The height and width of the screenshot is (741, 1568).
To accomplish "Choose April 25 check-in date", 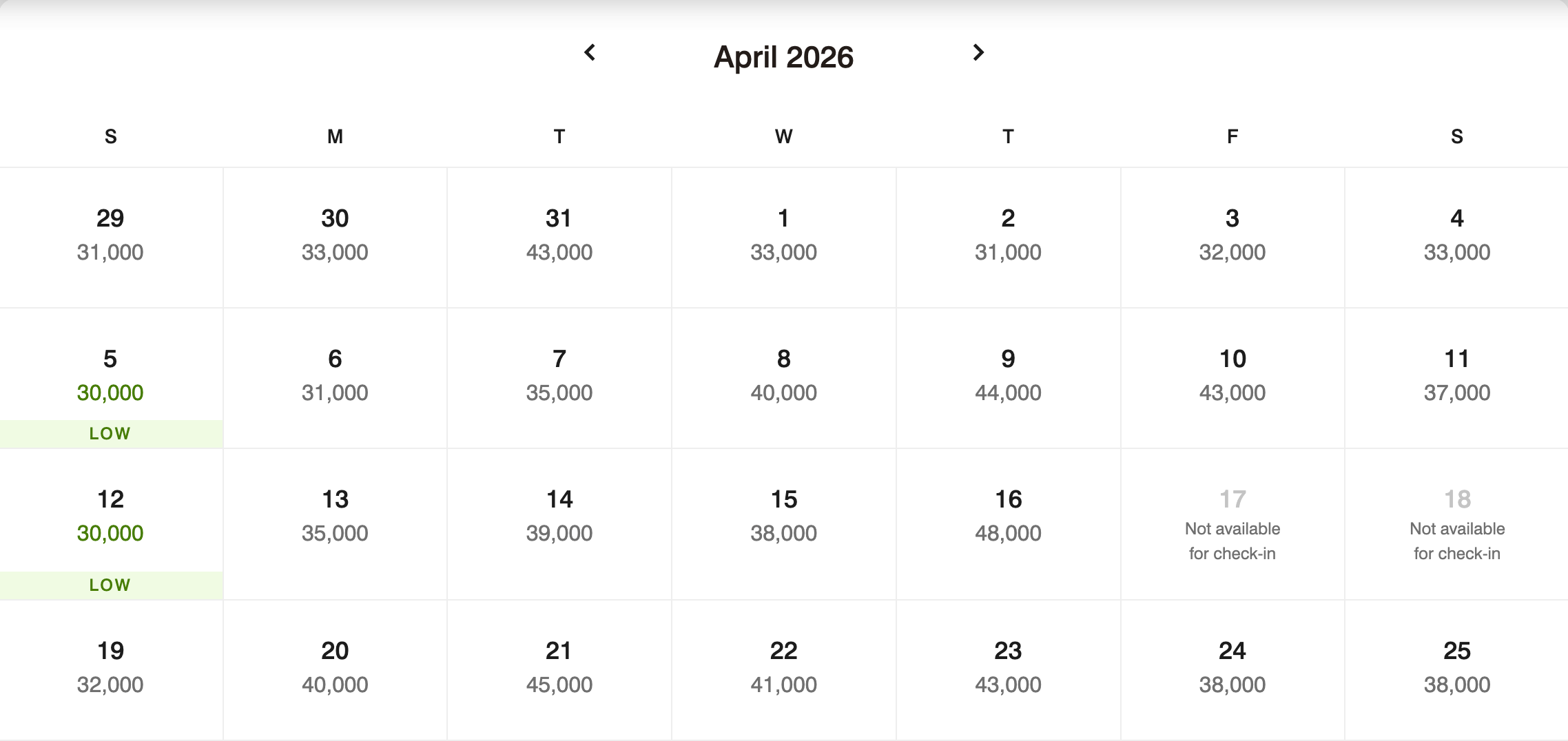I will (1456, 668).
